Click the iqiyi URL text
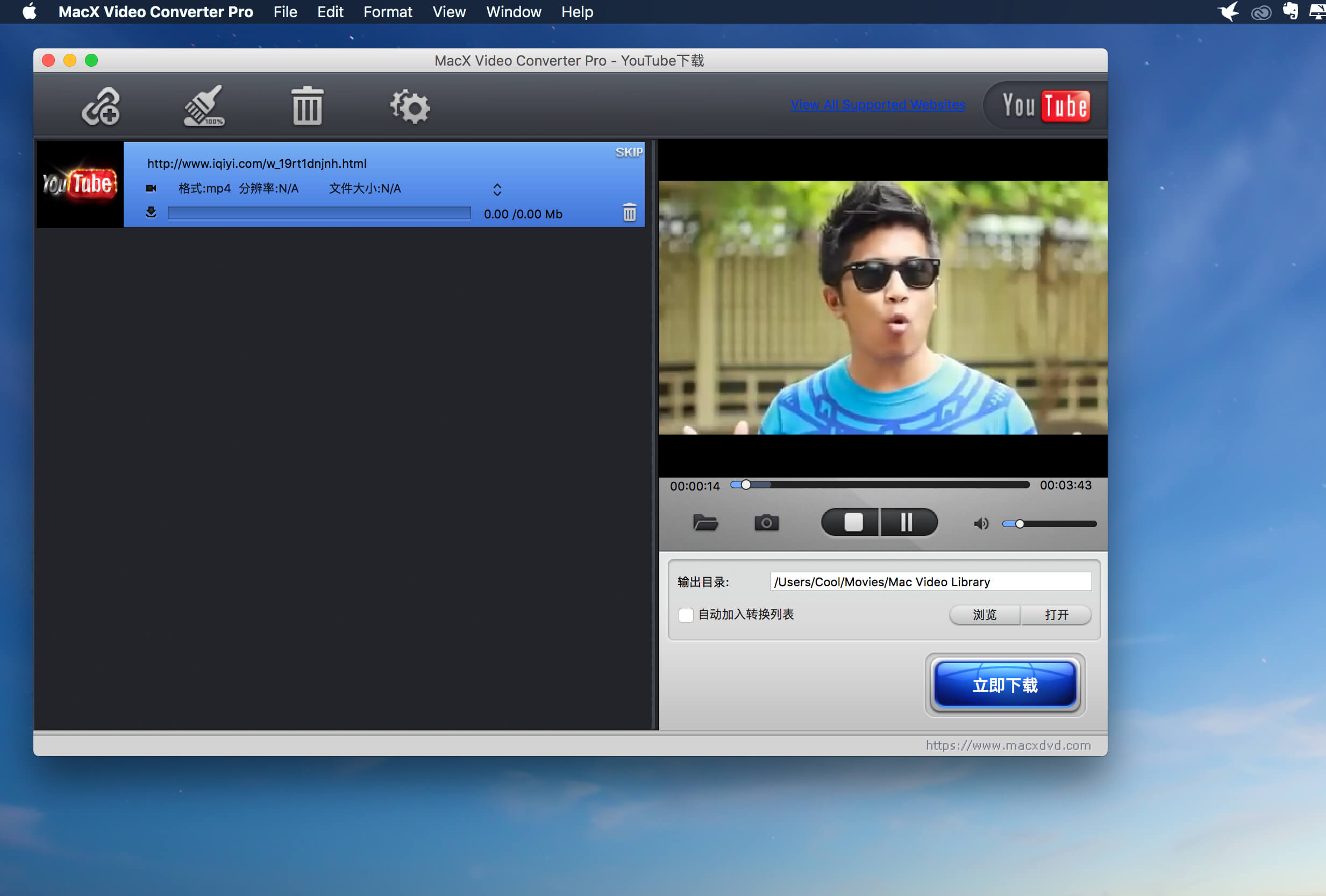This screenshot has height=896, width=1326. point(256,164)
